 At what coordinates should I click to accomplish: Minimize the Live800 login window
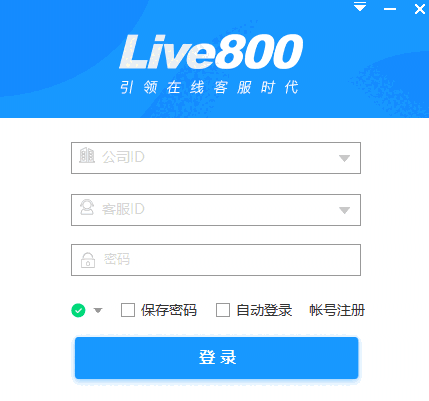390,9
